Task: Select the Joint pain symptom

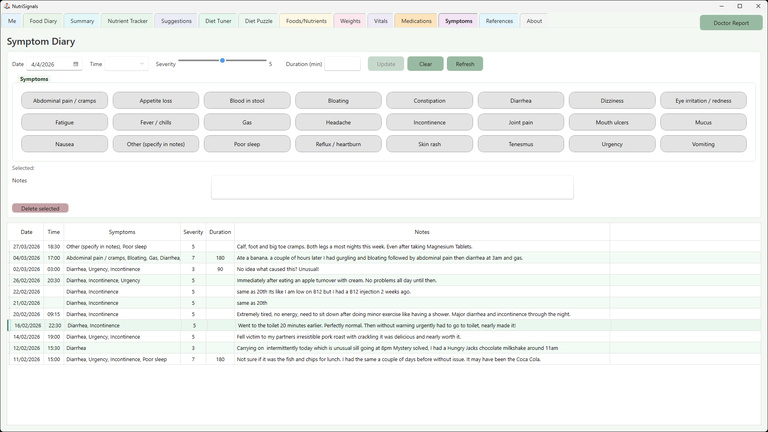Action: pyautogui.click(x=521, y=122)
